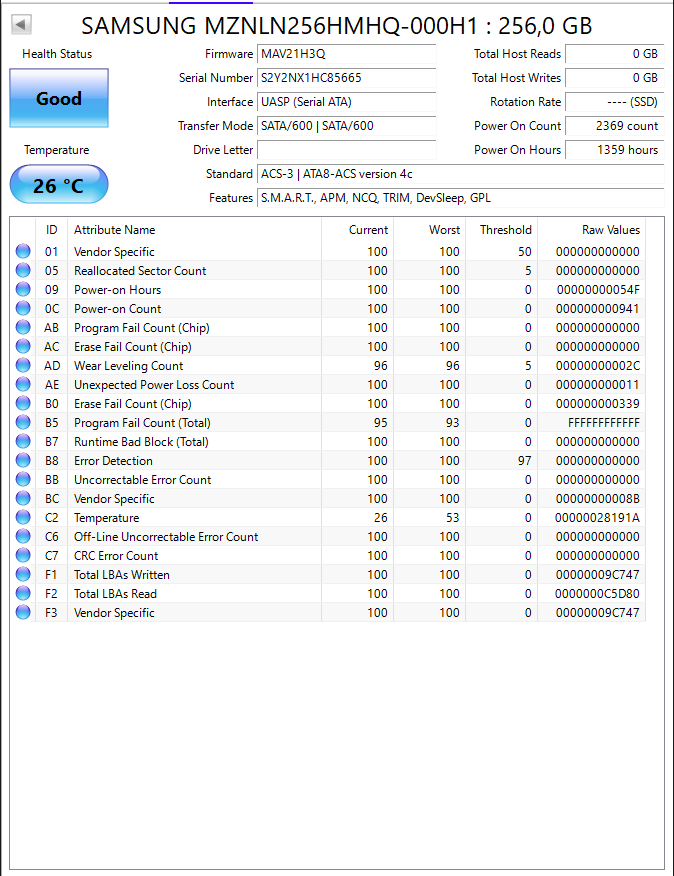Click the Power On Hours value field
The image size is (674, 876).
(615, 150)
